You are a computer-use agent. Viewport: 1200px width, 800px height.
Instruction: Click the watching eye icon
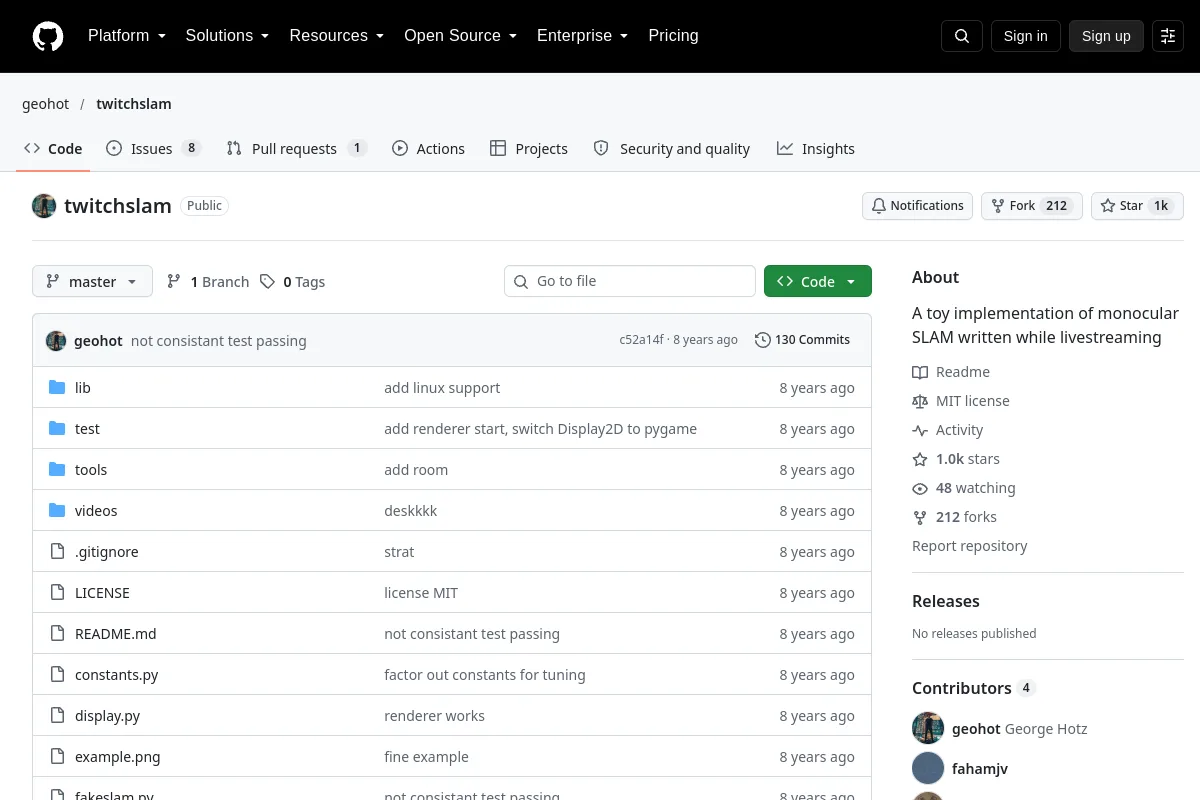tap(920, 488)
